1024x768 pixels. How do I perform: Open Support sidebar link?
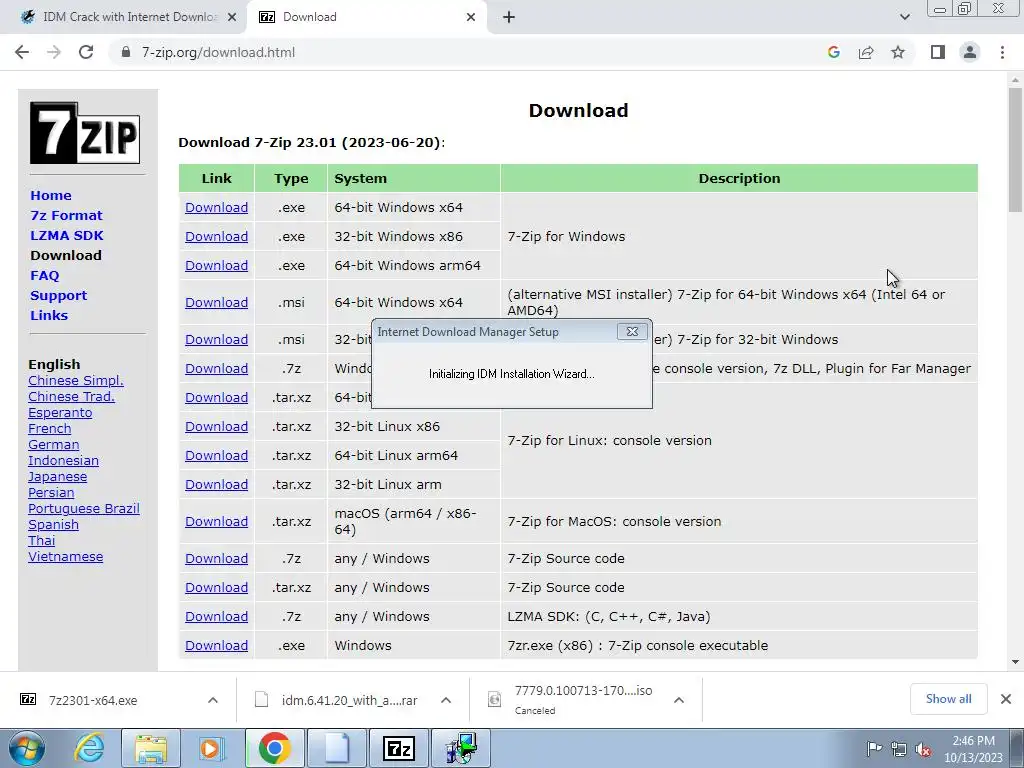tap(58, 295)
